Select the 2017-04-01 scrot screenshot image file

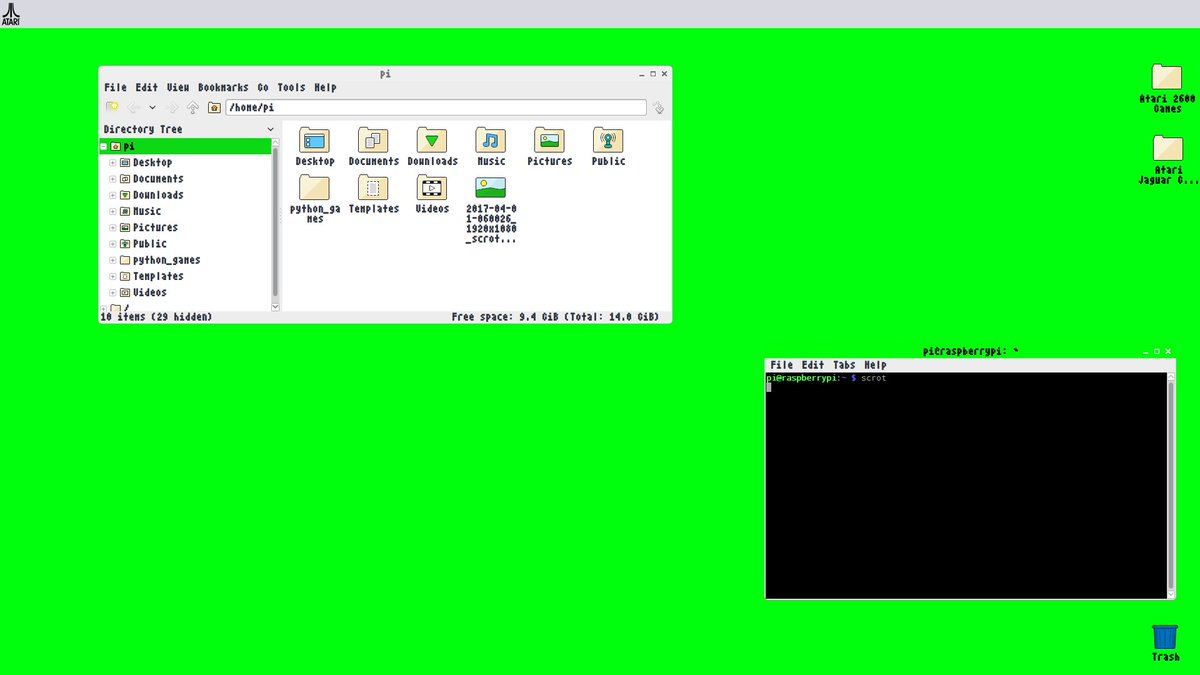tap(491, 188)
